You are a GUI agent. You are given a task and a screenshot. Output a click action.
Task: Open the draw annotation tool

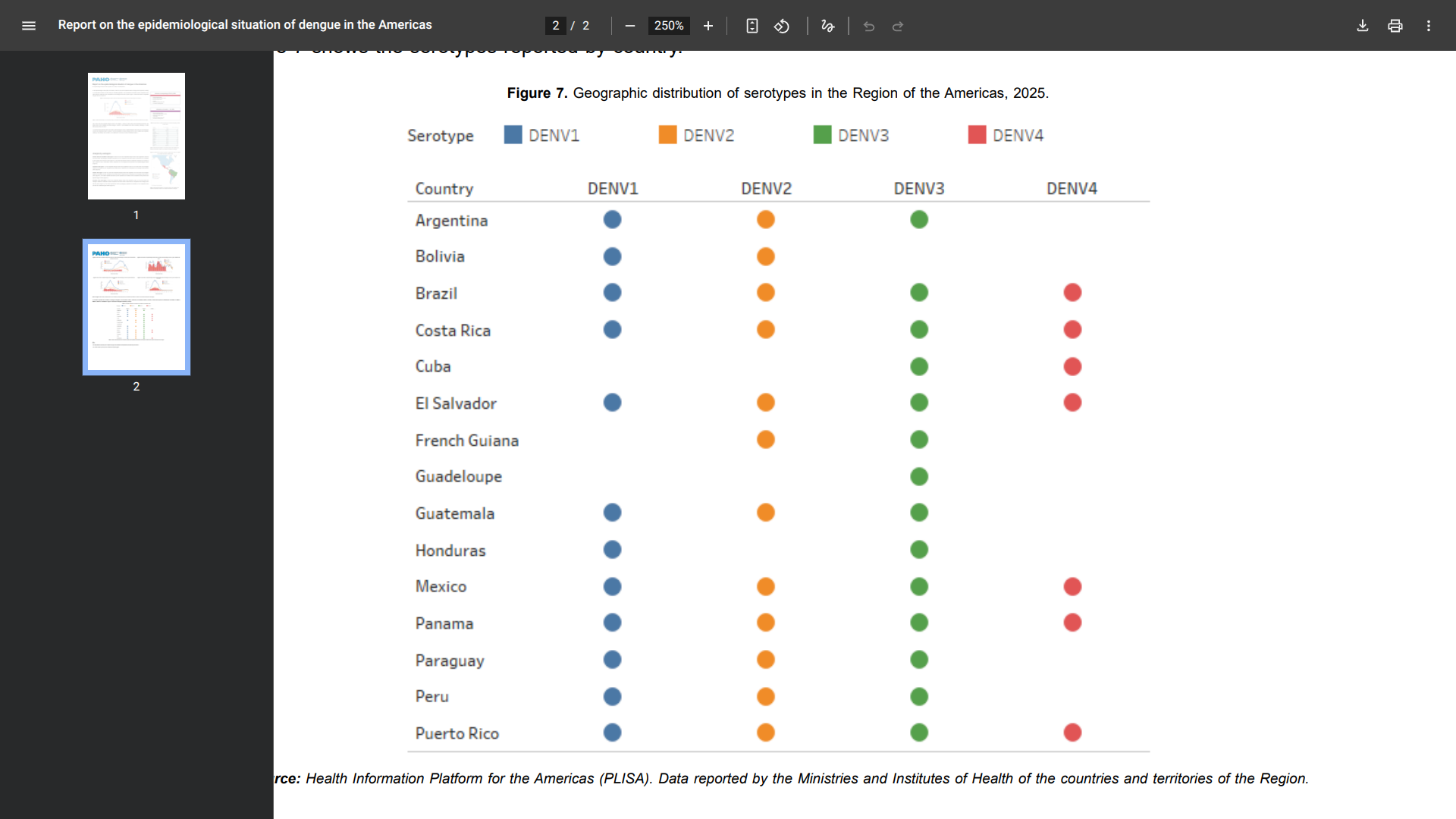point(827,26)
